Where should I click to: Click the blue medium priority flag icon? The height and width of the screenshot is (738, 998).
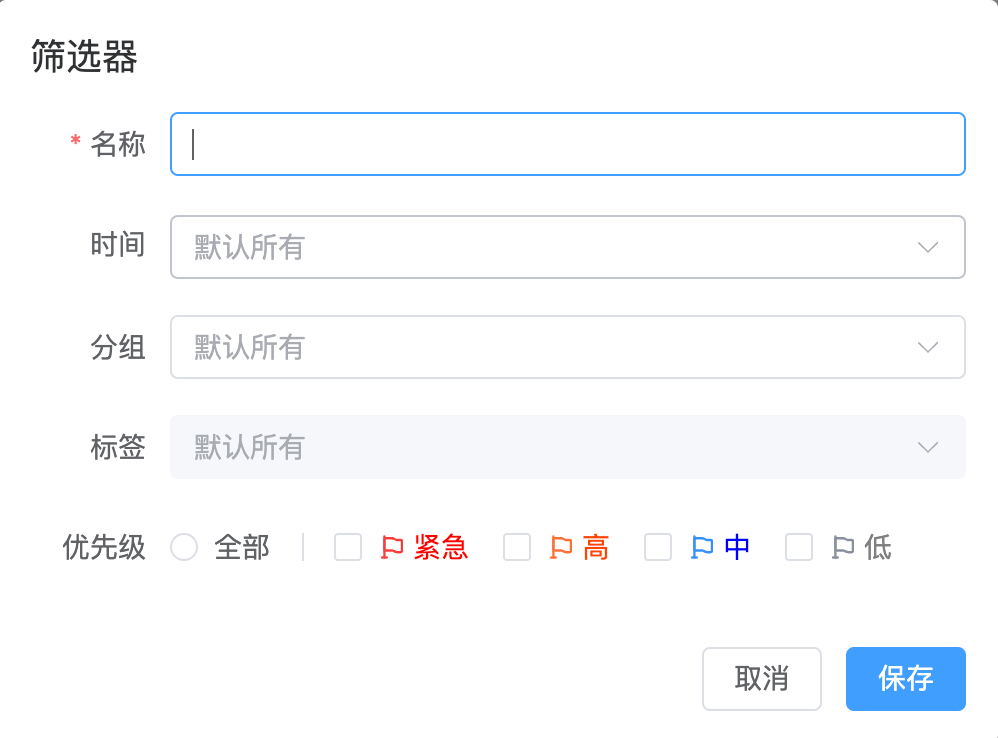pos(702,547)
